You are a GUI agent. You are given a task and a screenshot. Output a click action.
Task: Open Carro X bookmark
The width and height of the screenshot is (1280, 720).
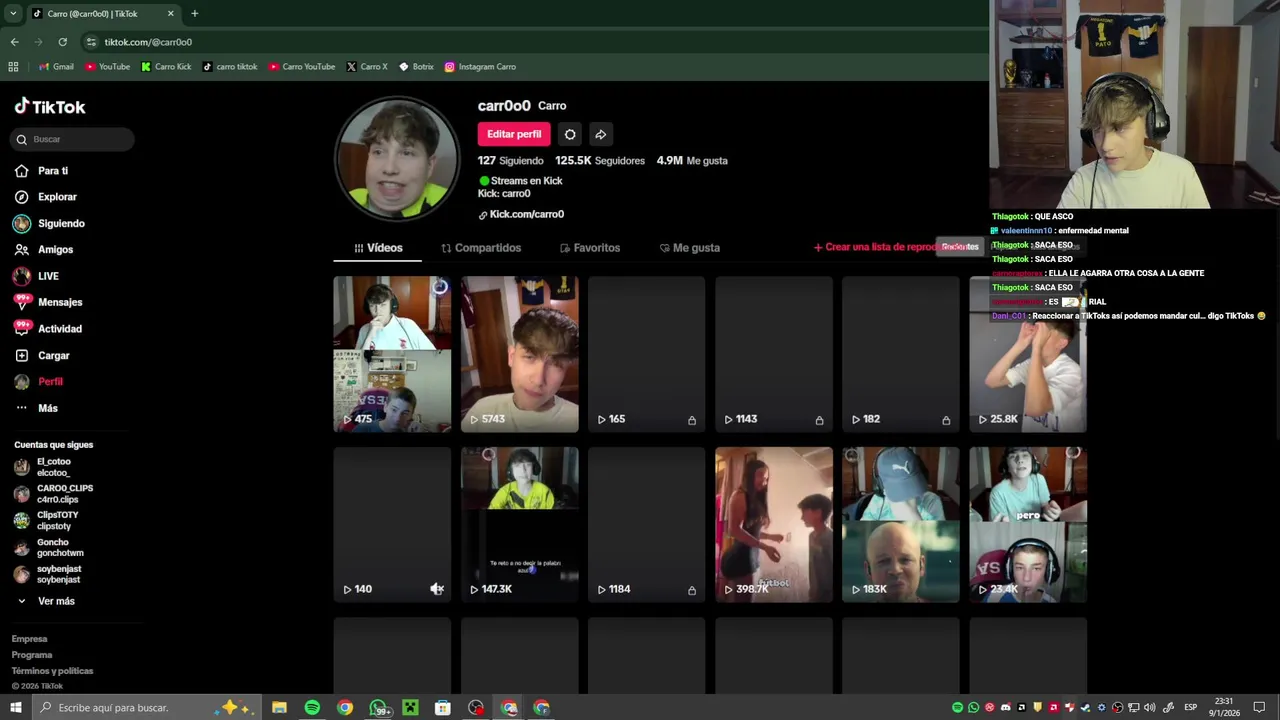(x=367, y=67)
